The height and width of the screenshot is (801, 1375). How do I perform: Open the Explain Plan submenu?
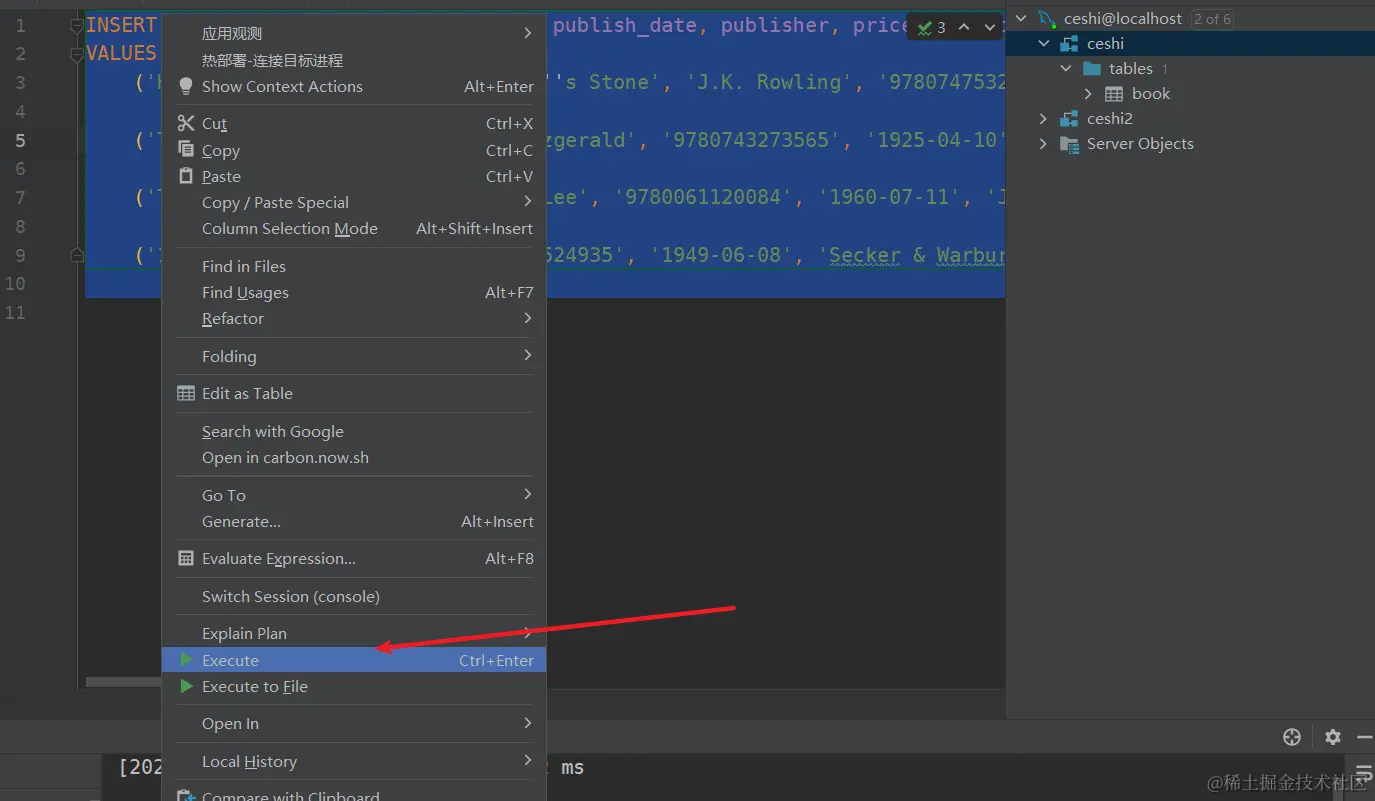click(354, 633)
